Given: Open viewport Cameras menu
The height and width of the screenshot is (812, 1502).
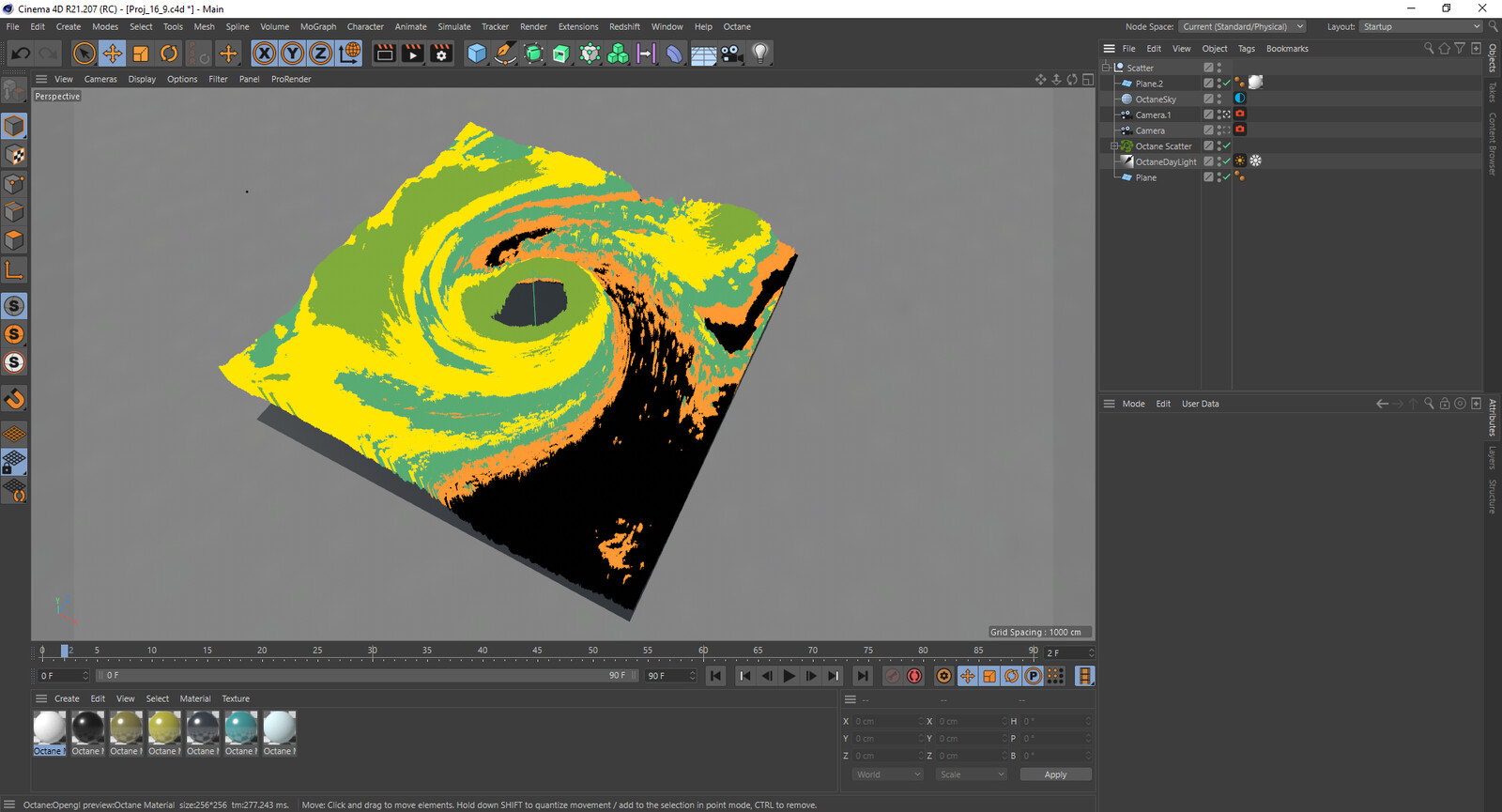Looking at the screenshot, I should [x=100, y=79].
